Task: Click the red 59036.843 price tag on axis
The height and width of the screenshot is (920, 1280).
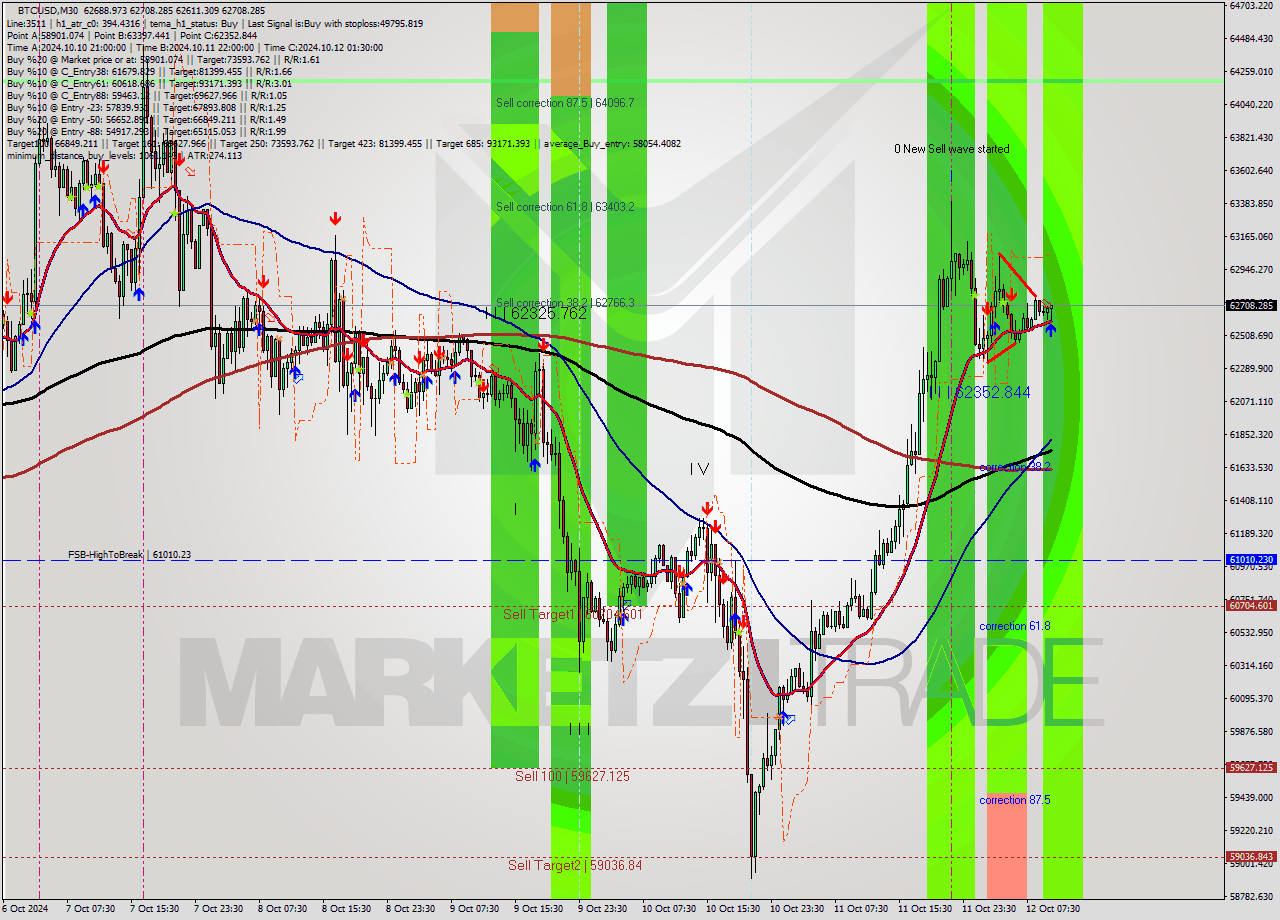Action: (x=1251, y=857)
